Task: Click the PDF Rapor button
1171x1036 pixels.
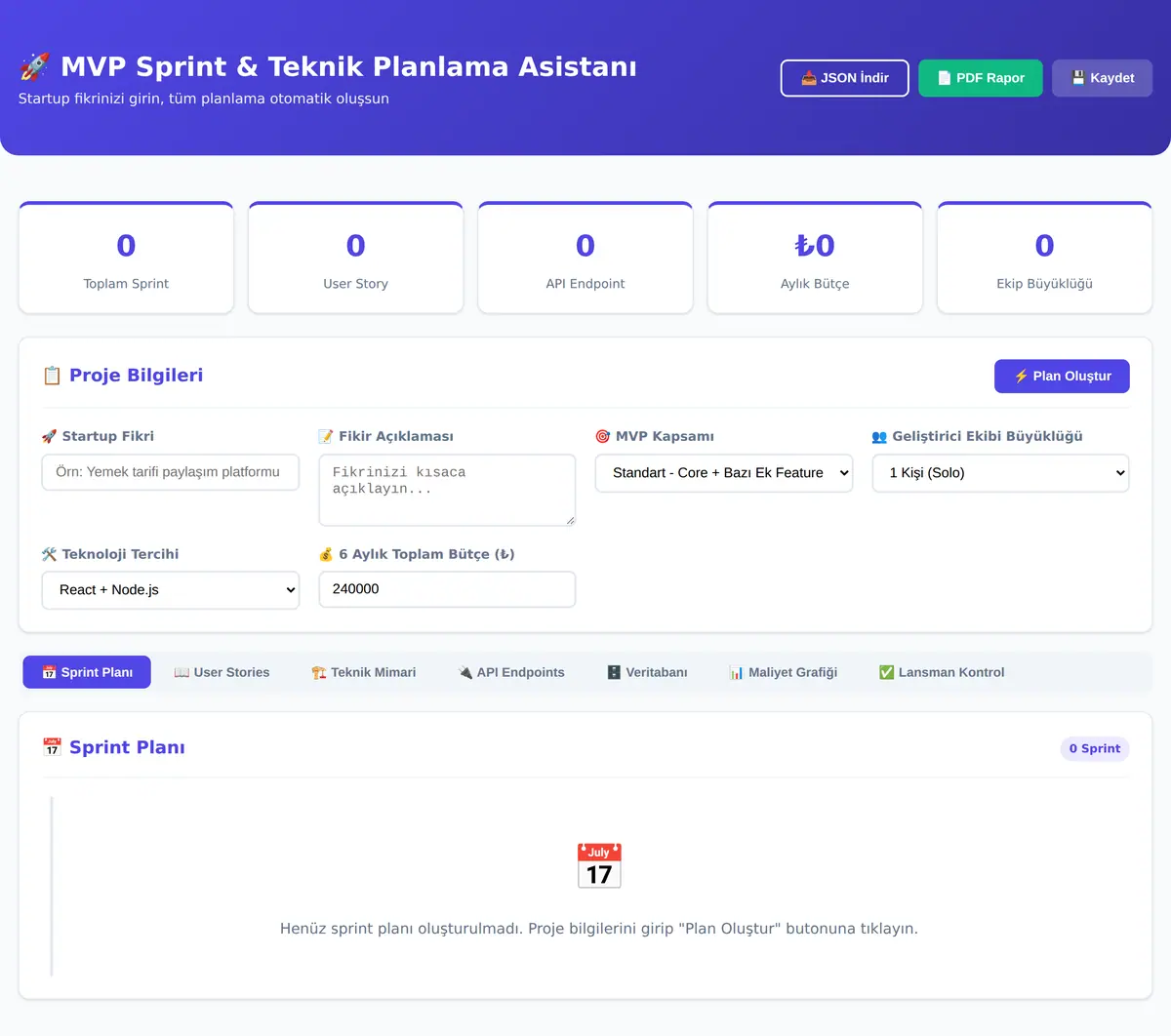Action: click(x=981, y=78)
